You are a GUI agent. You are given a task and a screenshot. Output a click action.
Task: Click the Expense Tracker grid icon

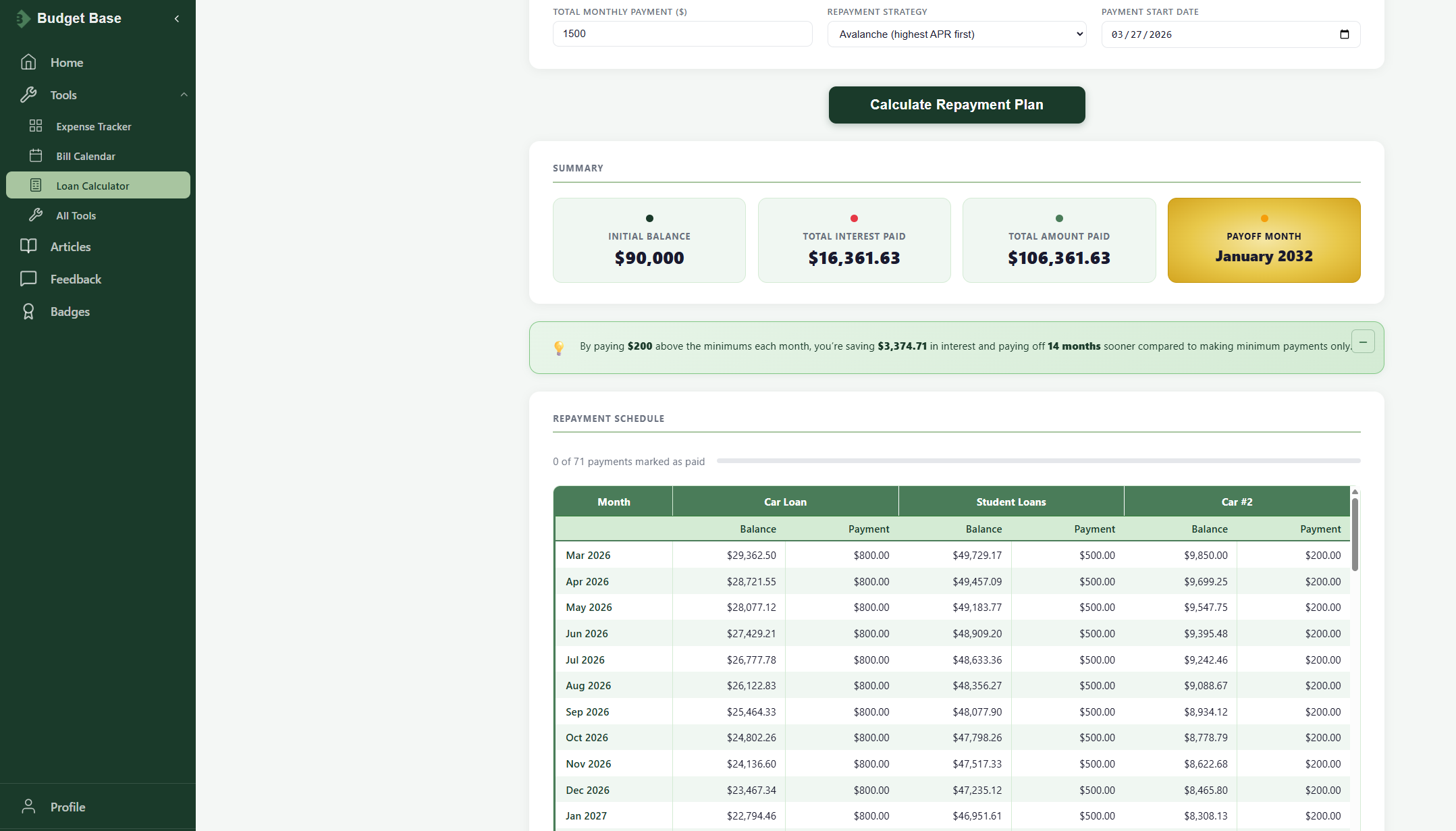coord(36,126)
